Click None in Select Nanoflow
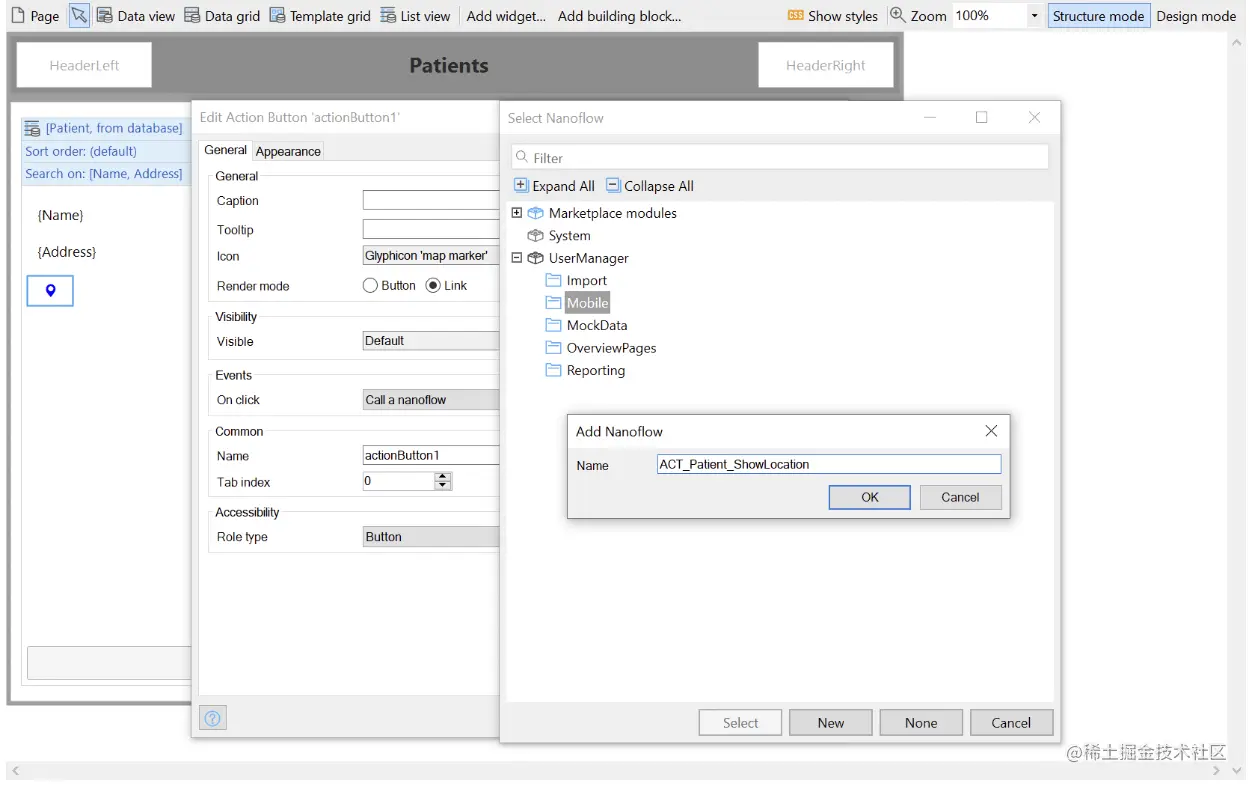Viewport: 1249px width, 785px height. click(x=921, y=723)
